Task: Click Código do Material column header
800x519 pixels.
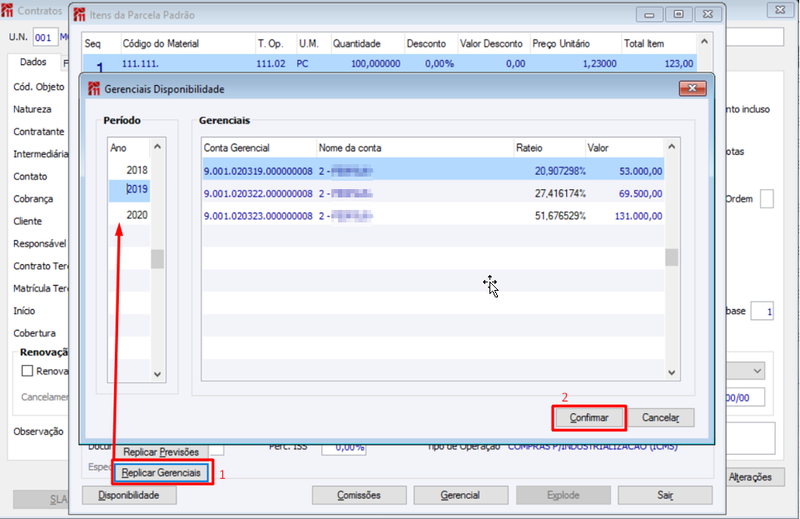Action: [188, 43]
